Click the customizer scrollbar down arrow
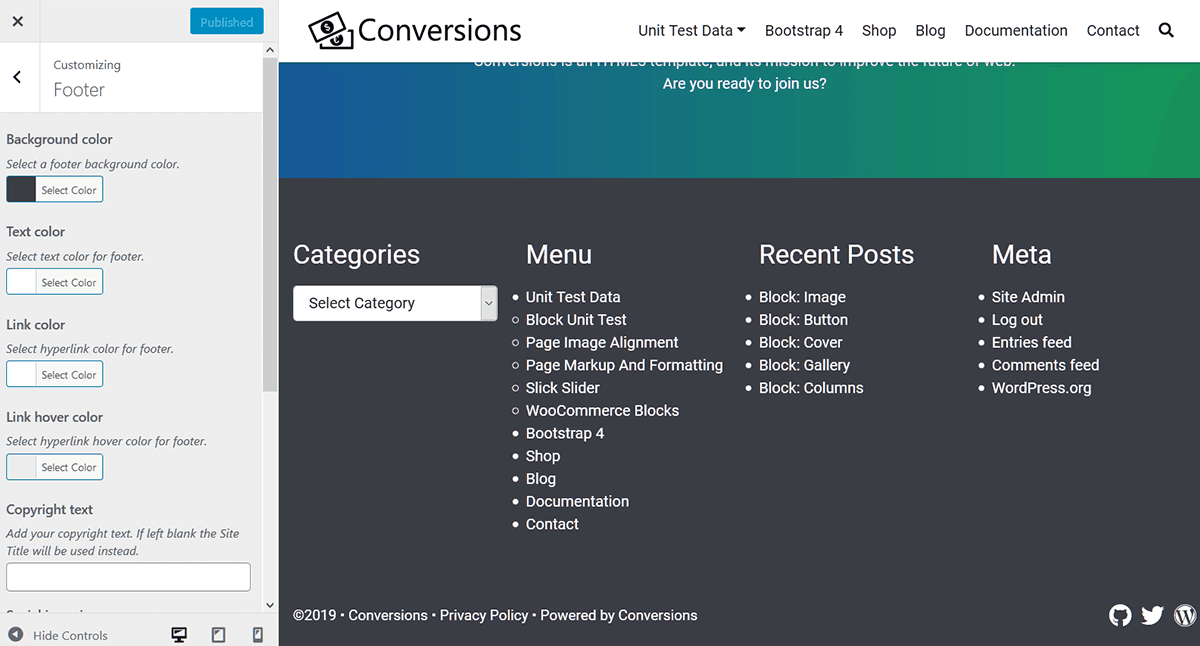The width and height of the screenshot is (1200, 646). point(270,605)
